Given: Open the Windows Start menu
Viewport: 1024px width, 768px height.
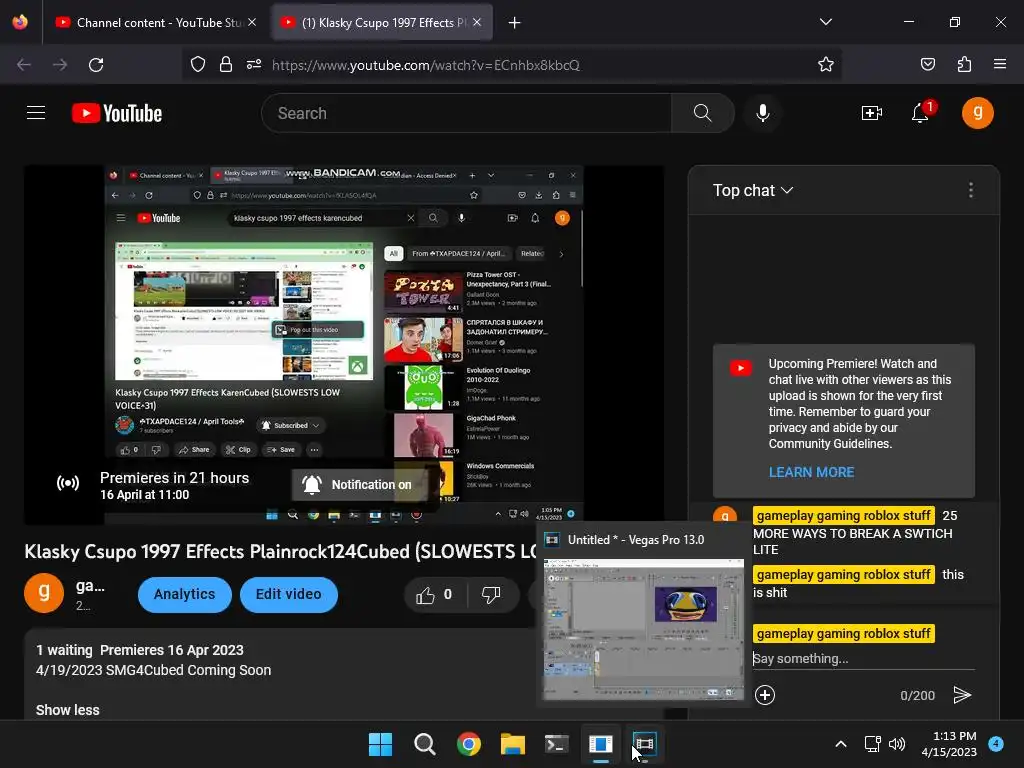Looking at the screenshot, I should pyautogui.click(x=381, y=744).
